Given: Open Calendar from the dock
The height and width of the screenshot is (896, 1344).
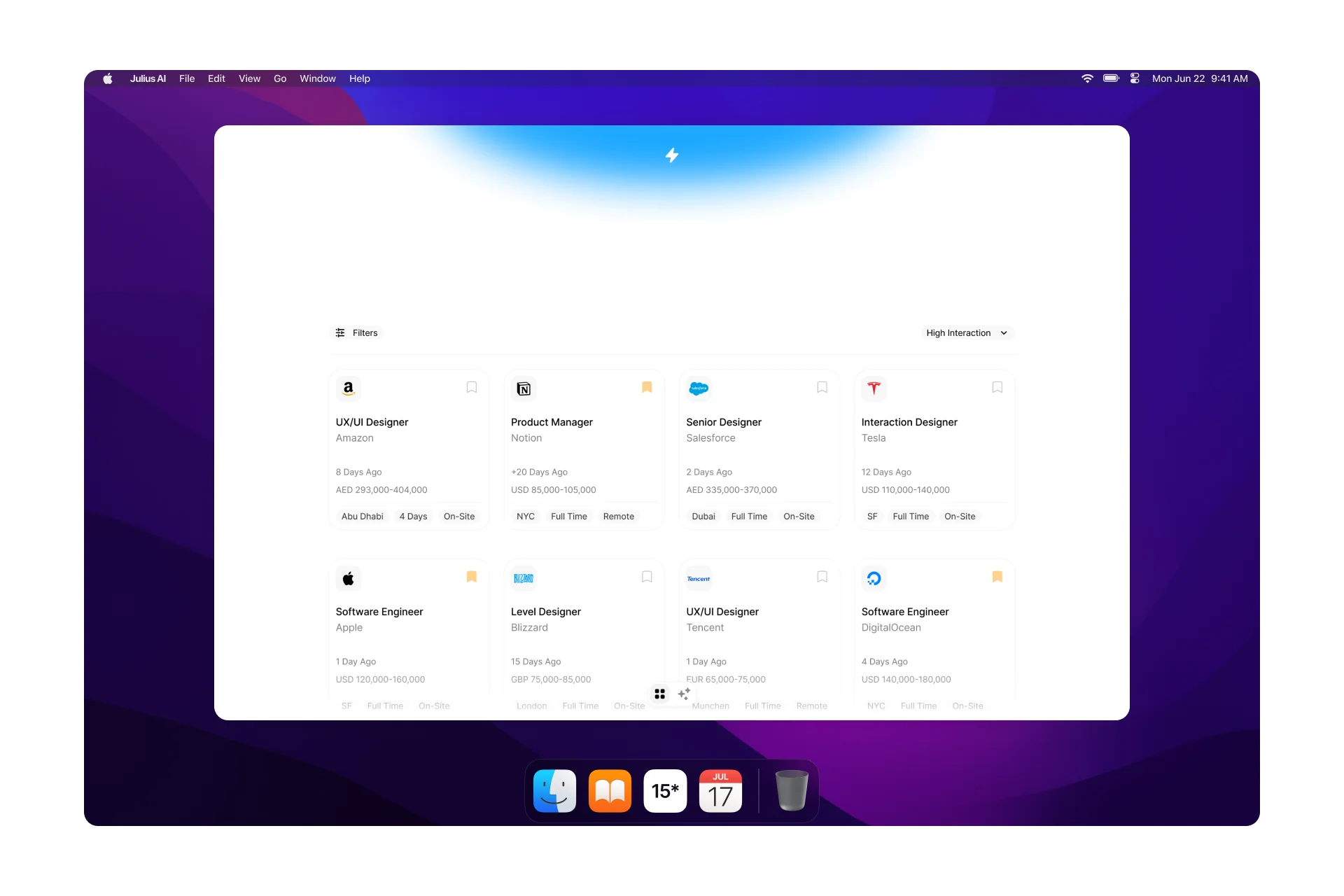Looking at the screenshot, I should click(x=720, y=791).
